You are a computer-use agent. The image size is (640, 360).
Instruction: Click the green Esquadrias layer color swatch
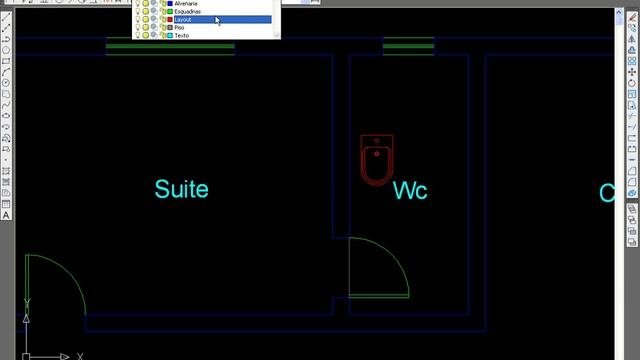(x=170, y=11)
